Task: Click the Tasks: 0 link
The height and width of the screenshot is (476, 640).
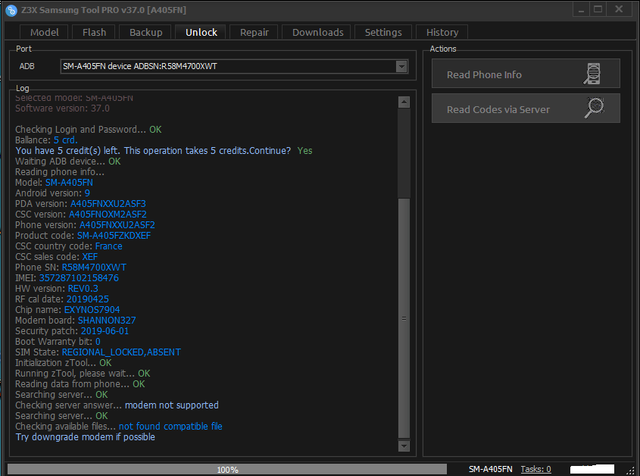Action: point(536,469)
